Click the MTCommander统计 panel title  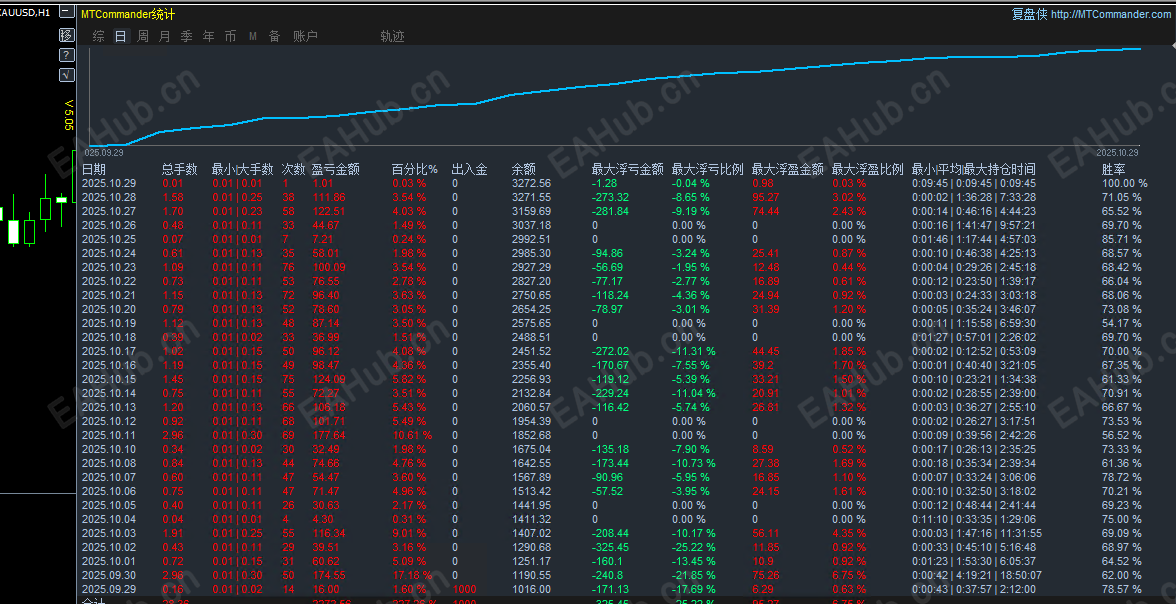(x=126, y=14)
